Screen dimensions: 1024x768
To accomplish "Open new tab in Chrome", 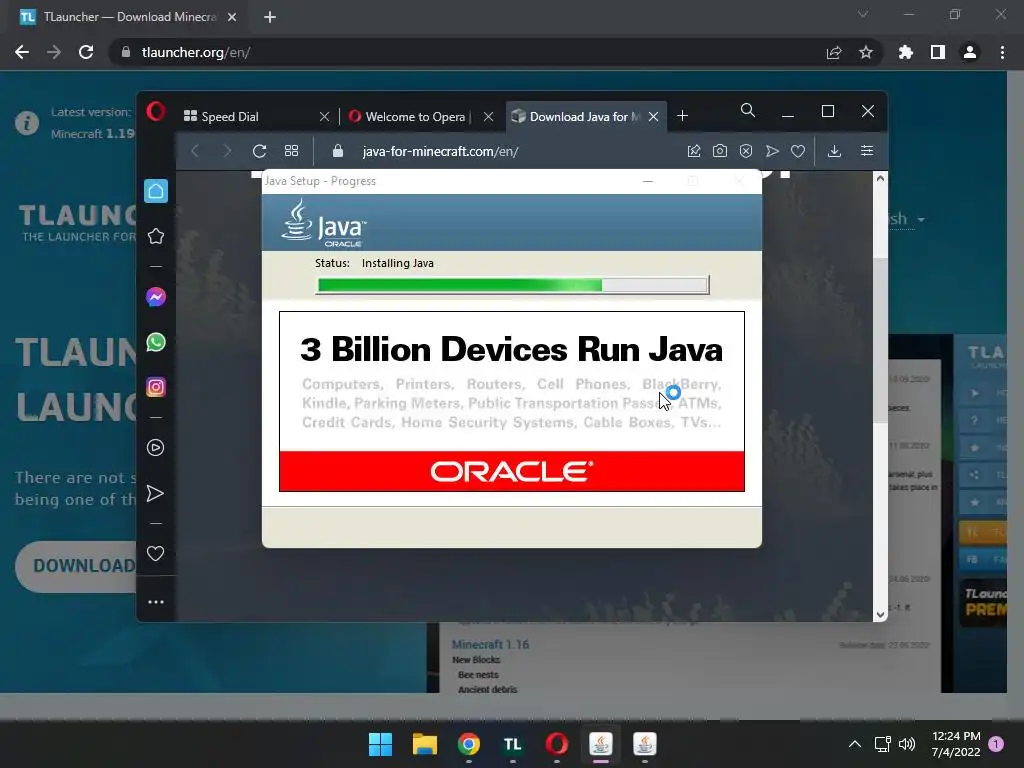I will click(270, 17).
